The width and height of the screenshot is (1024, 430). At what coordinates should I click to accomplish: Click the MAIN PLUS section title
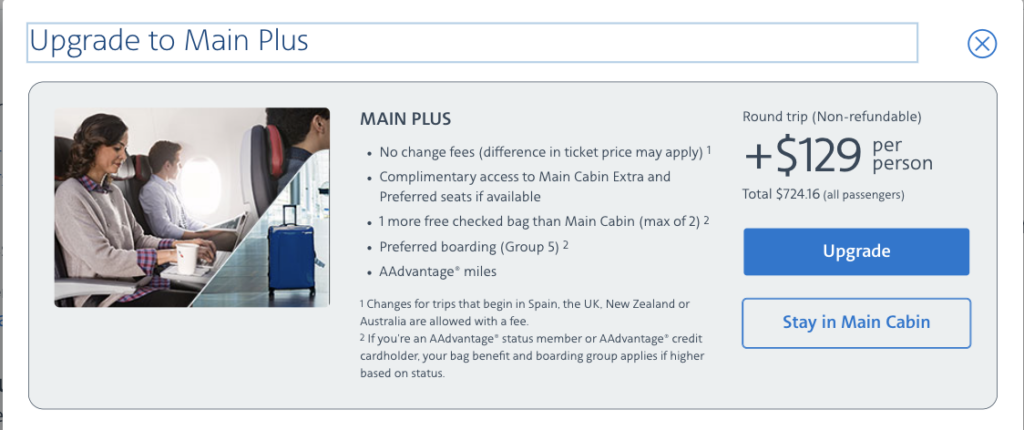tap(405, 120)
